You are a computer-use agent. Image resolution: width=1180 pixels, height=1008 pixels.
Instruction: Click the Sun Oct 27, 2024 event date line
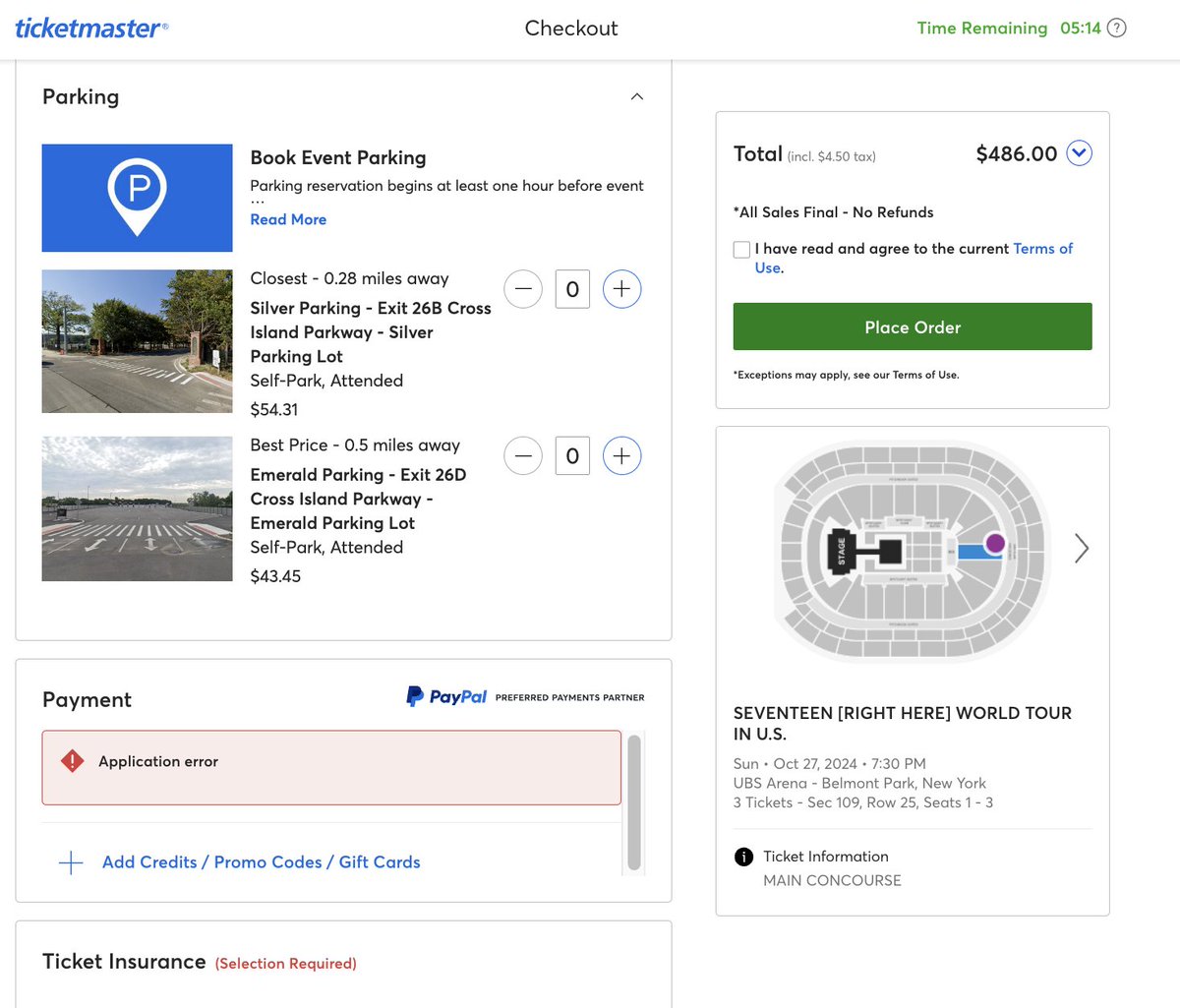pyautogui.click(x=830, y=763)
